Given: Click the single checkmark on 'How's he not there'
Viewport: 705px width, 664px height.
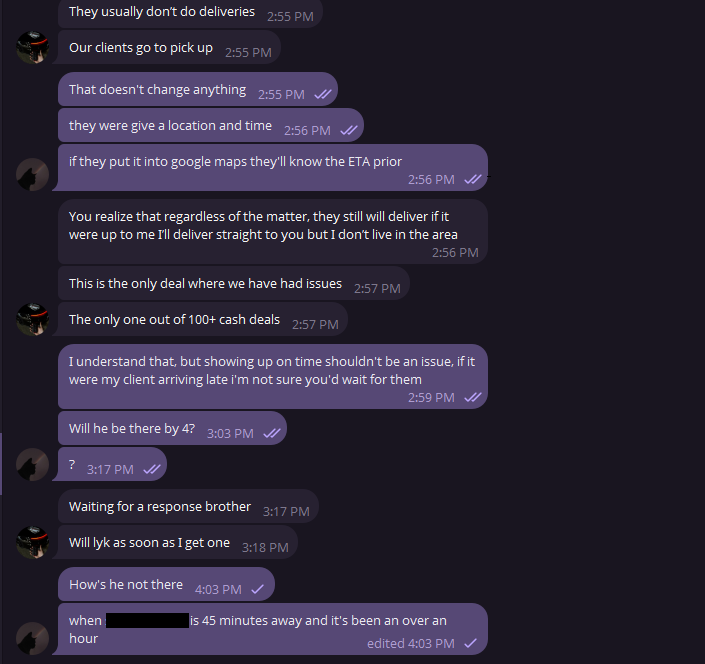Looking at the screenshot, I should tap(257, 589).
